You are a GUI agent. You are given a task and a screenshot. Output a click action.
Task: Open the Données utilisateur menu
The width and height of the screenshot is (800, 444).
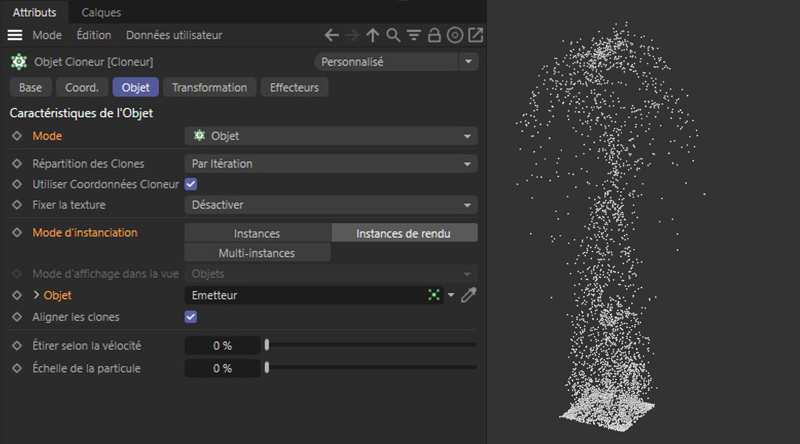[x=173, y=35]
